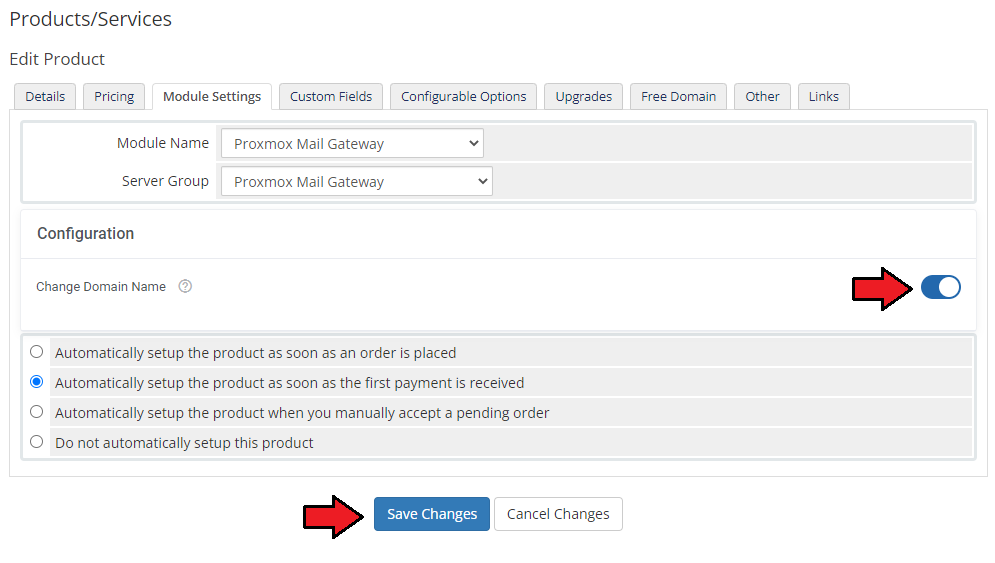Open the Server Group dropdown

click(357, 182)
